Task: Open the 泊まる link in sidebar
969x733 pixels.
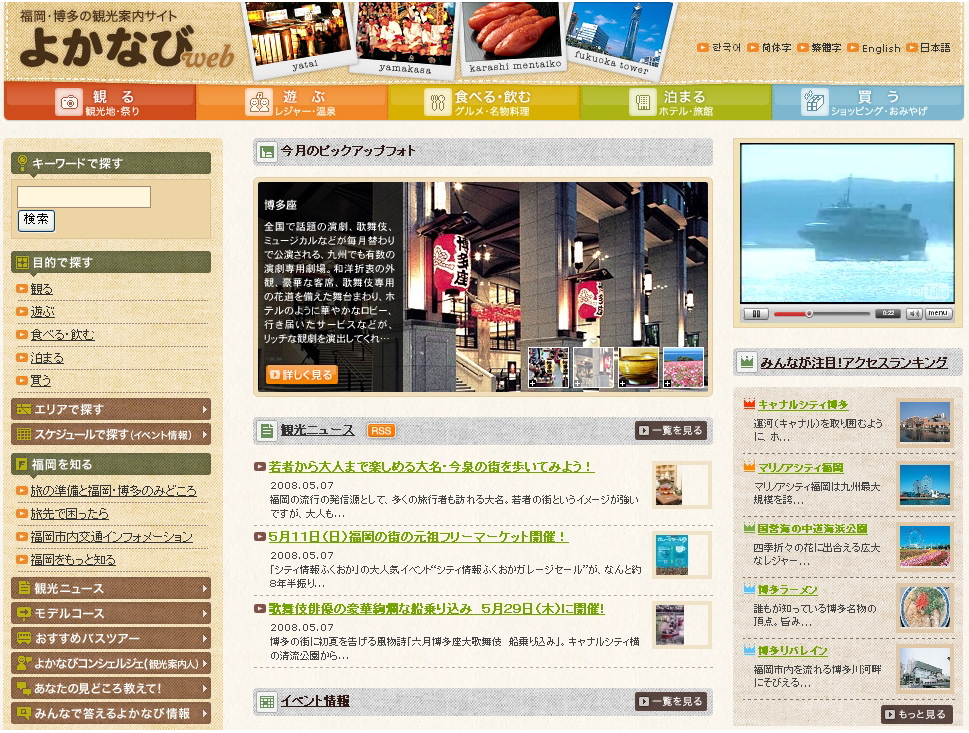Action: tap(47, 358)
